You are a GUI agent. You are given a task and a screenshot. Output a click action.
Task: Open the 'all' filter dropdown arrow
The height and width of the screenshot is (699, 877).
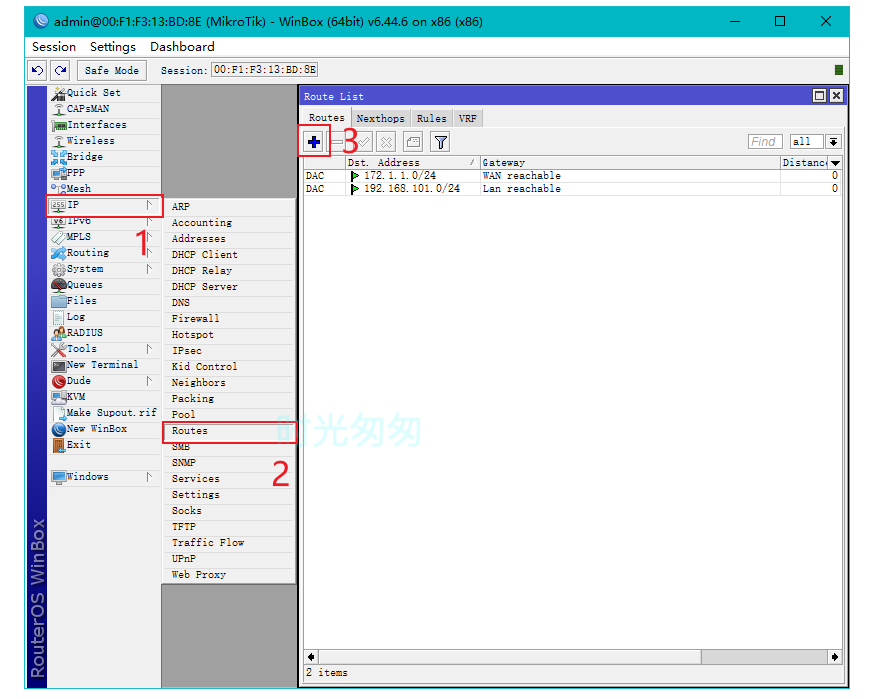(x=833, y=142)
